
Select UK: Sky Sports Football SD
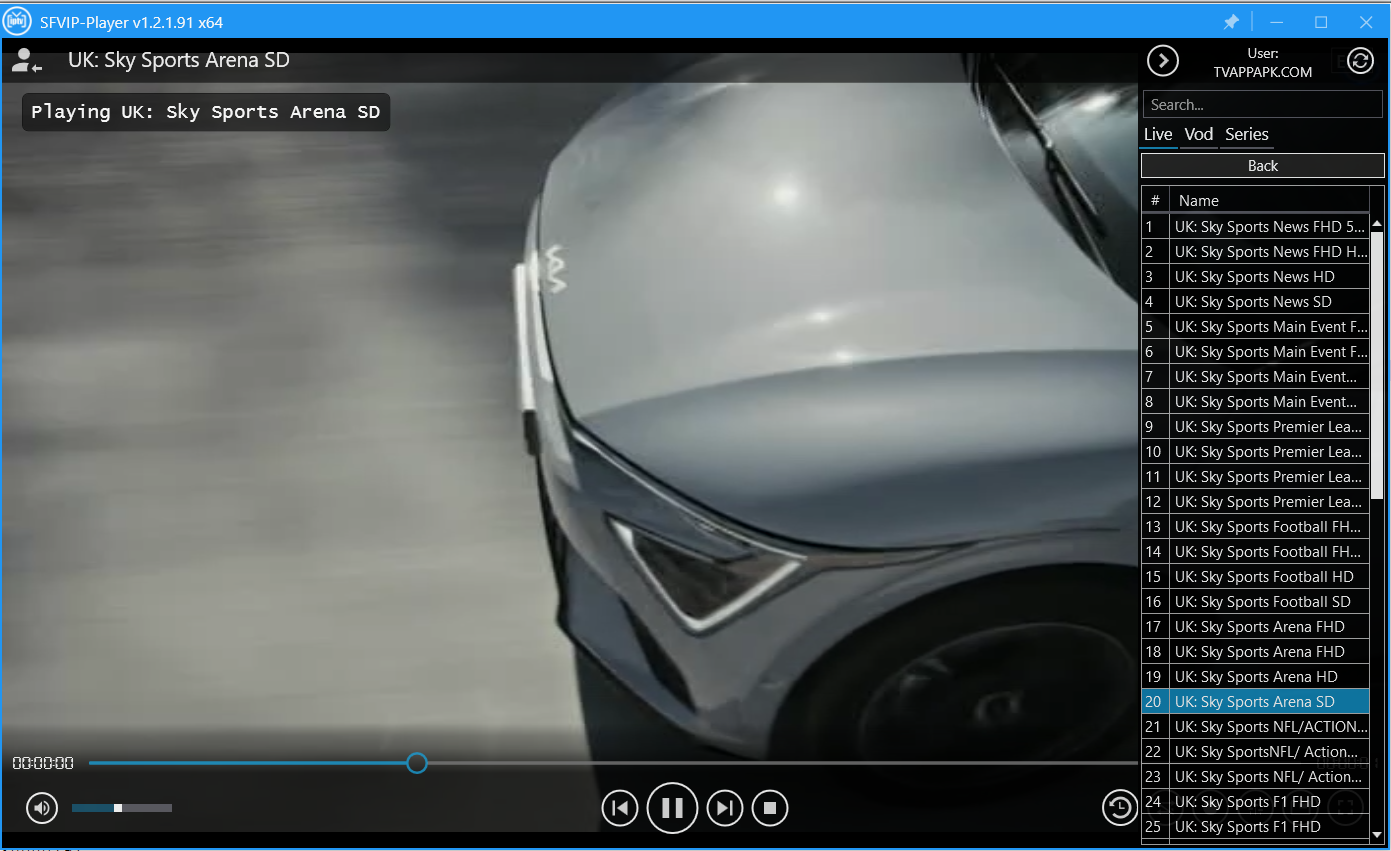coord(1256,602)
